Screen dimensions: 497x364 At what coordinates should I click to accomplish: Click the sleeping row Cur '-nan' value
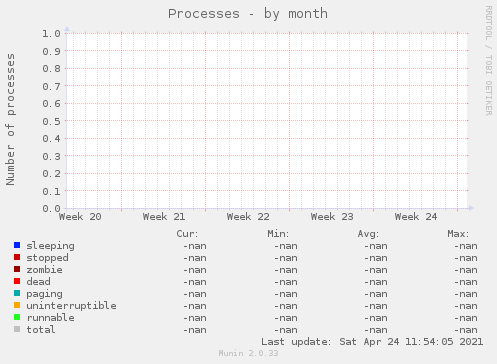[x=195, y=246]
